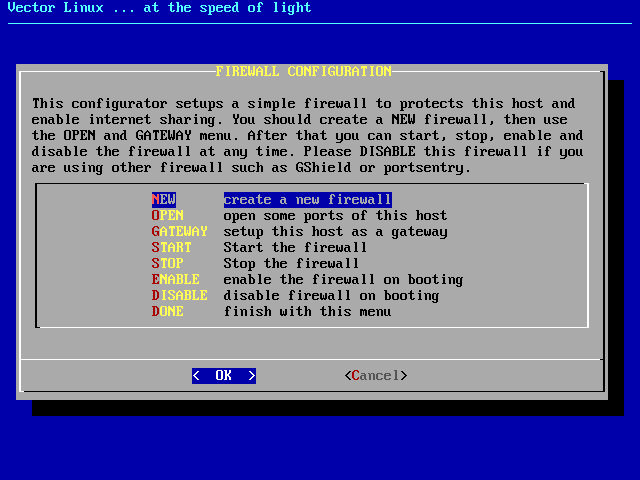
Task: Click the Vector Linux header text
Action: 156,8
